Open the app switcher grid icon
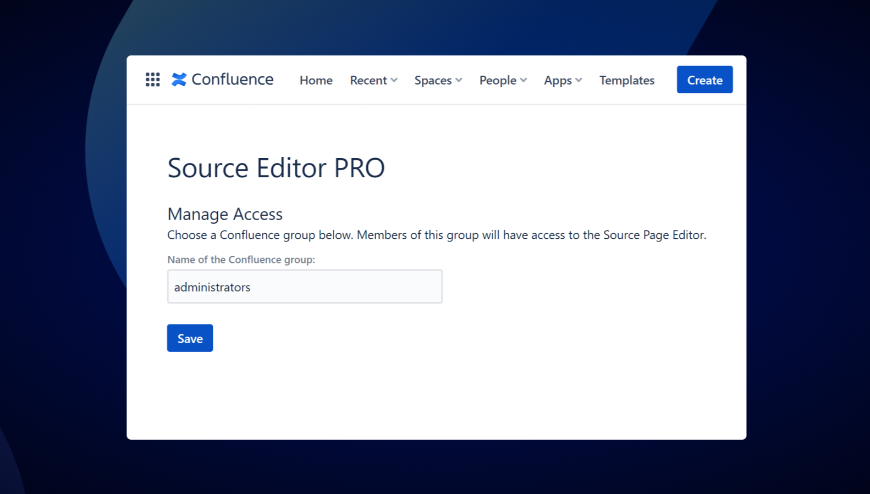 153,80
